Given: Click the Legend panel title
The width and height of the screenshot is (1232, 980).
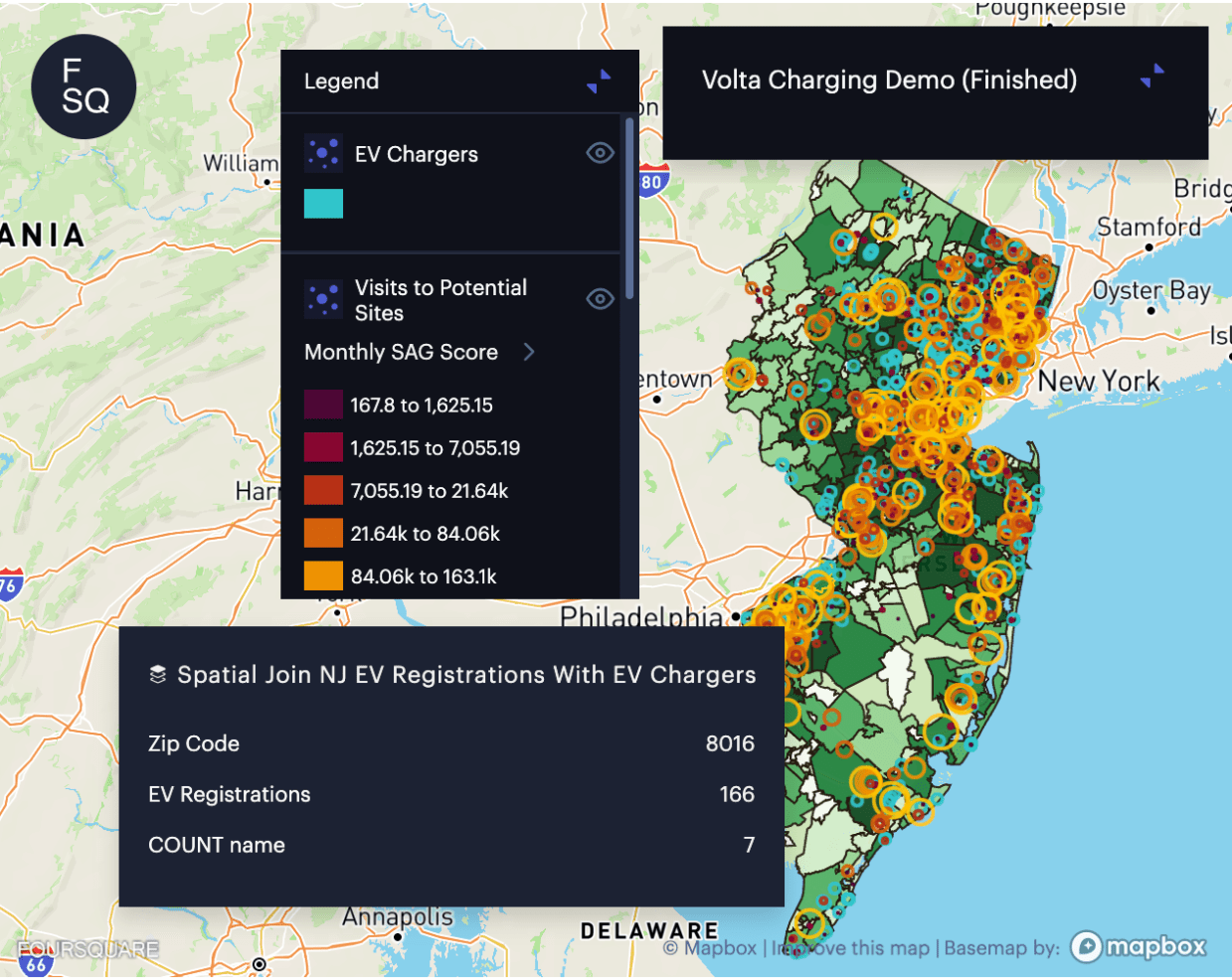Looking at the screenshot, I should [341, 82].
